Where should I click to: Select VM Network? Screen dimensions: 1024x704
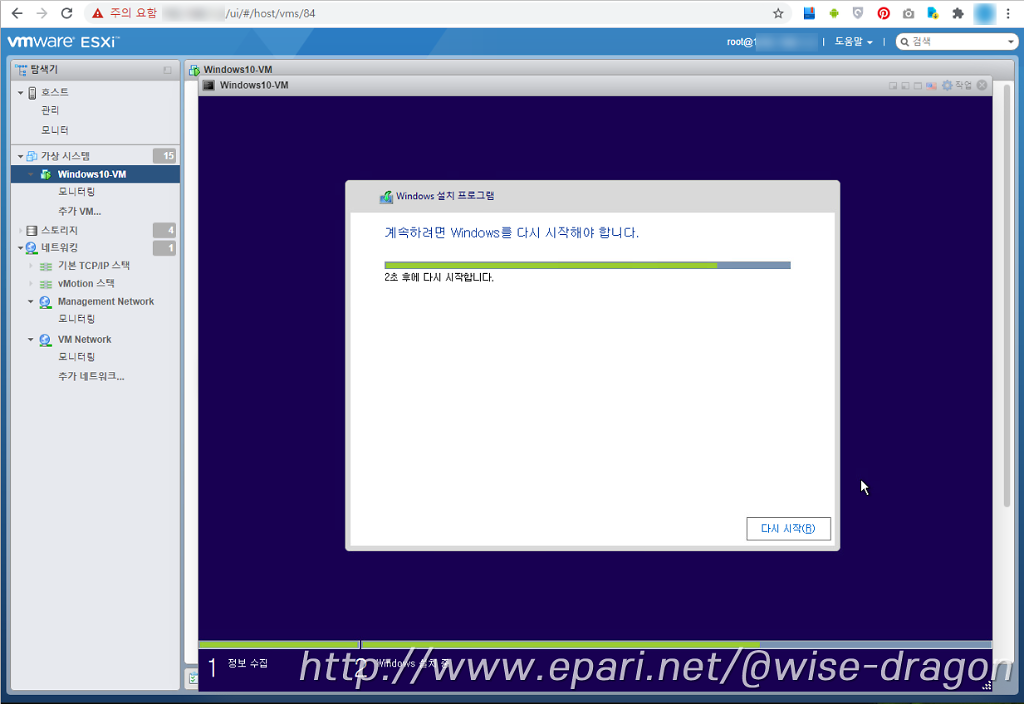coord(84,340)
